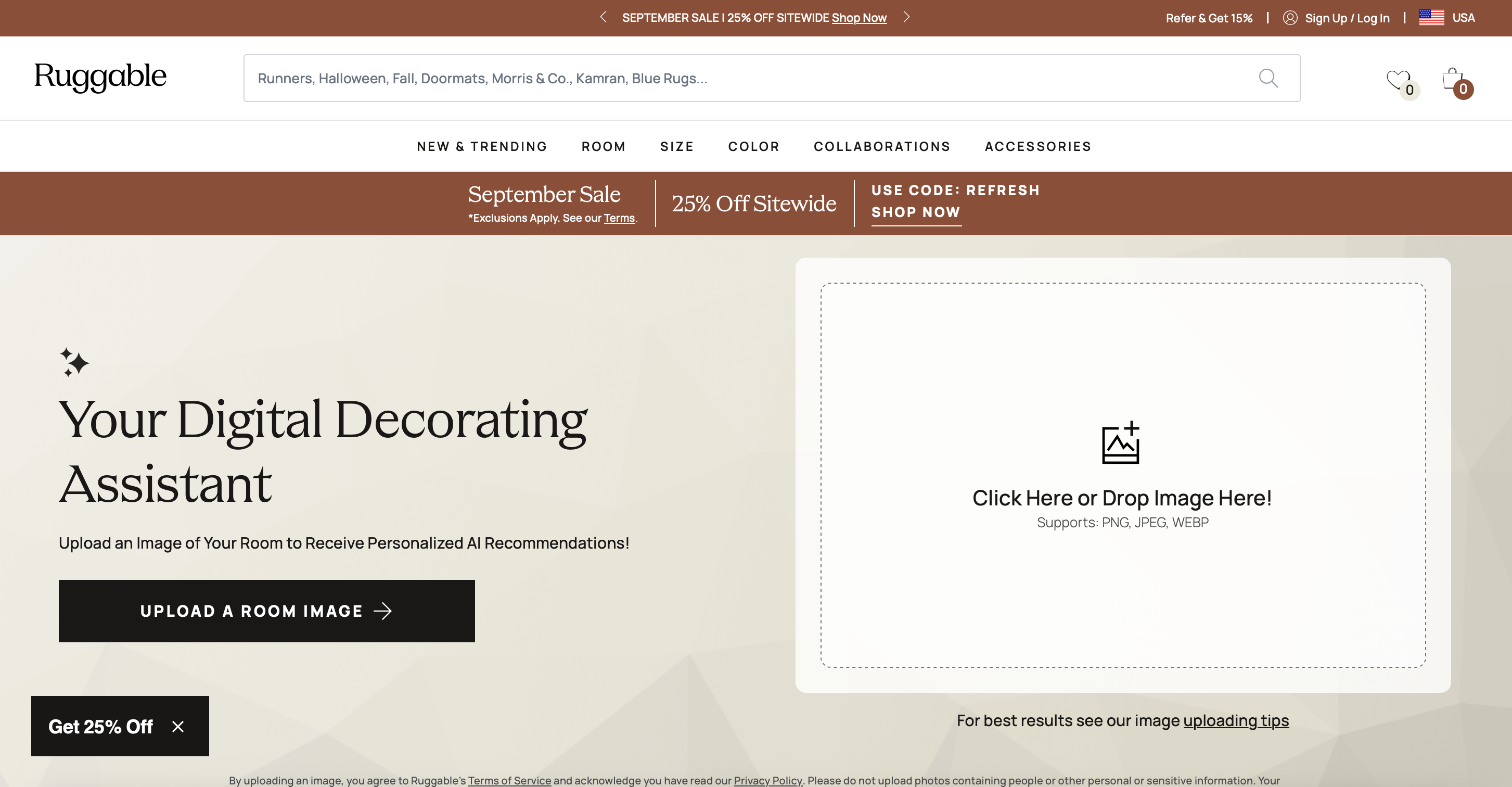Open the uploading tips link

pos(1236,720)
